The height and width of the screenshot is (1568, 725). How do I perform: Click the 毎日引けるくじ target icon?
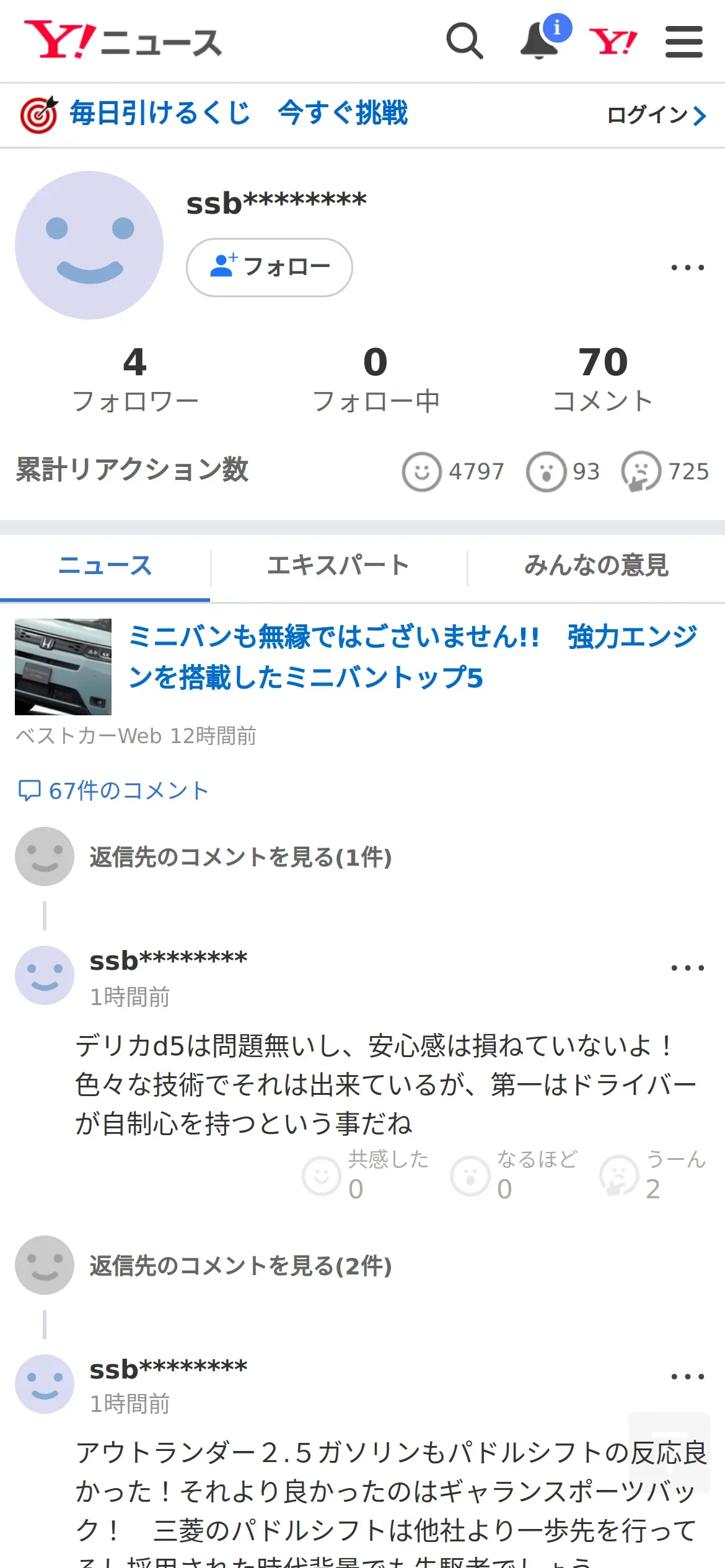tap(39, 115)
